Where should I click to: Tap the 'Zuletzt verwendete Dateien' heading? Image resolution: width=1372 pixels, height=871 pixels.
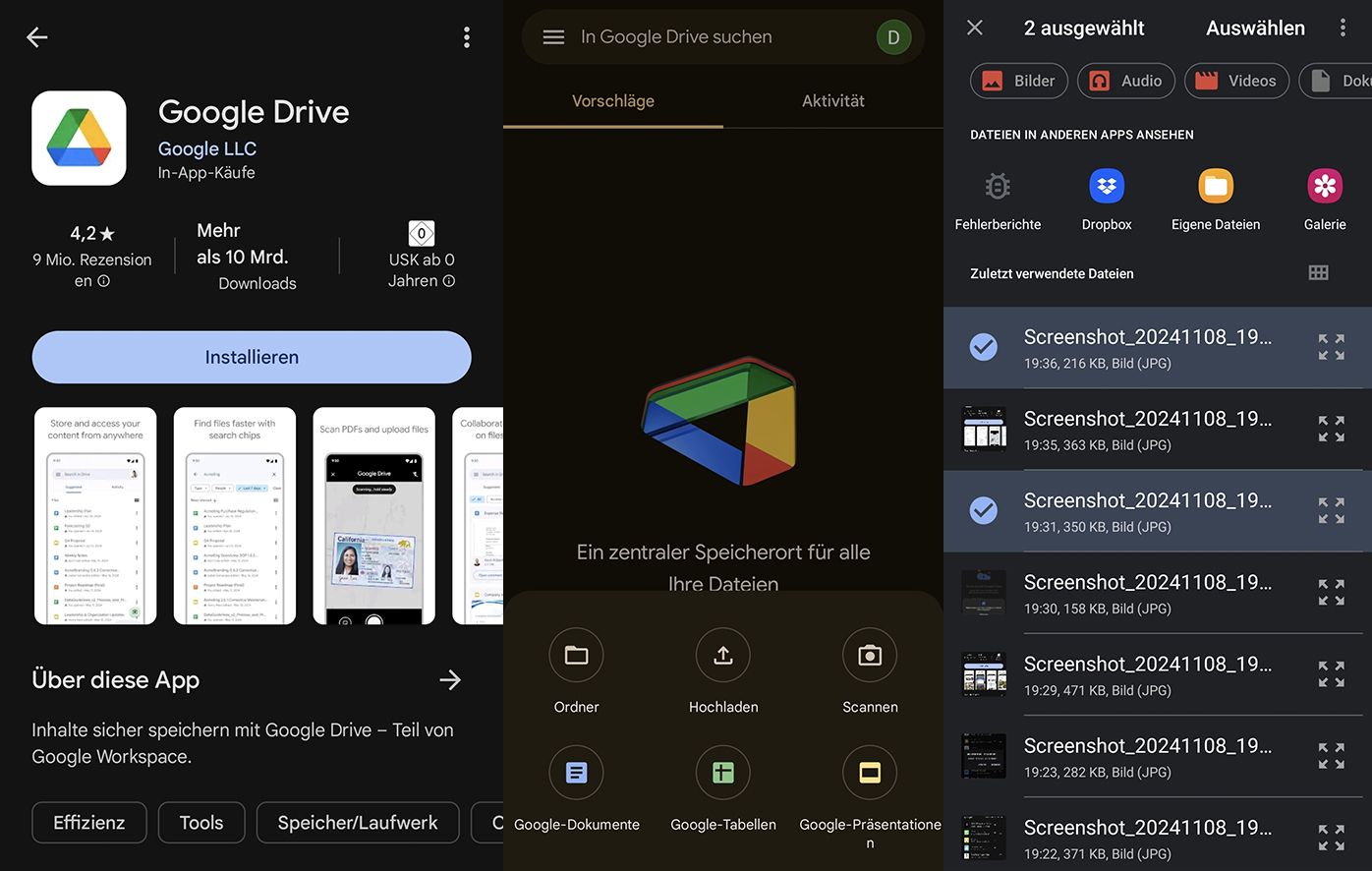tap(1052, 273)
